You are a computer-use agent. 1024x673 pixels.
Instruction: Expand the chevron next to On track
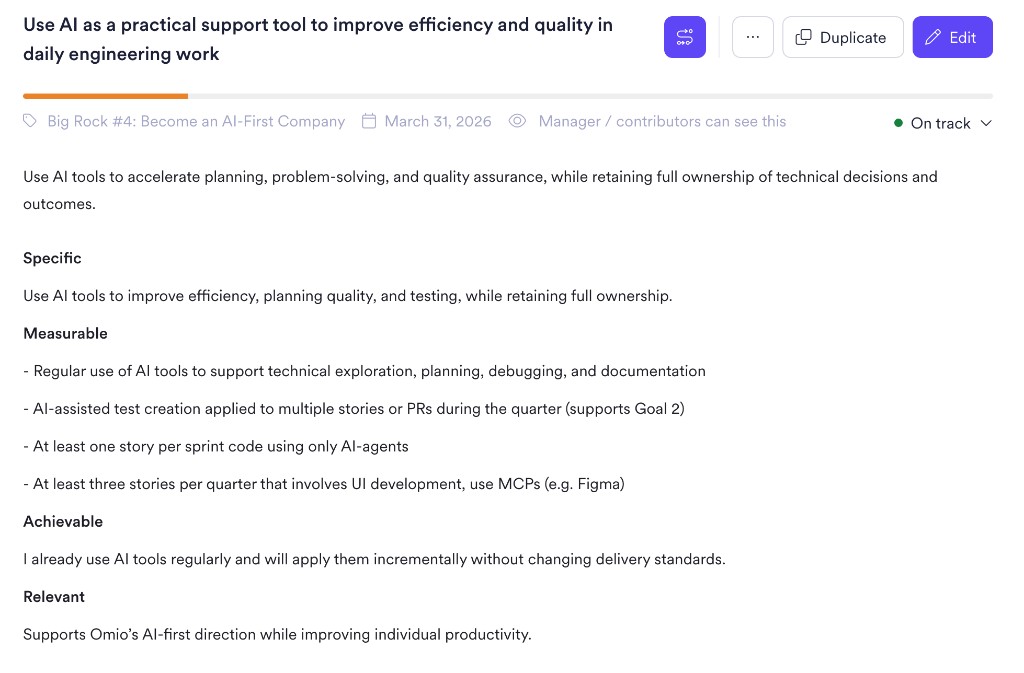[987, 124]
